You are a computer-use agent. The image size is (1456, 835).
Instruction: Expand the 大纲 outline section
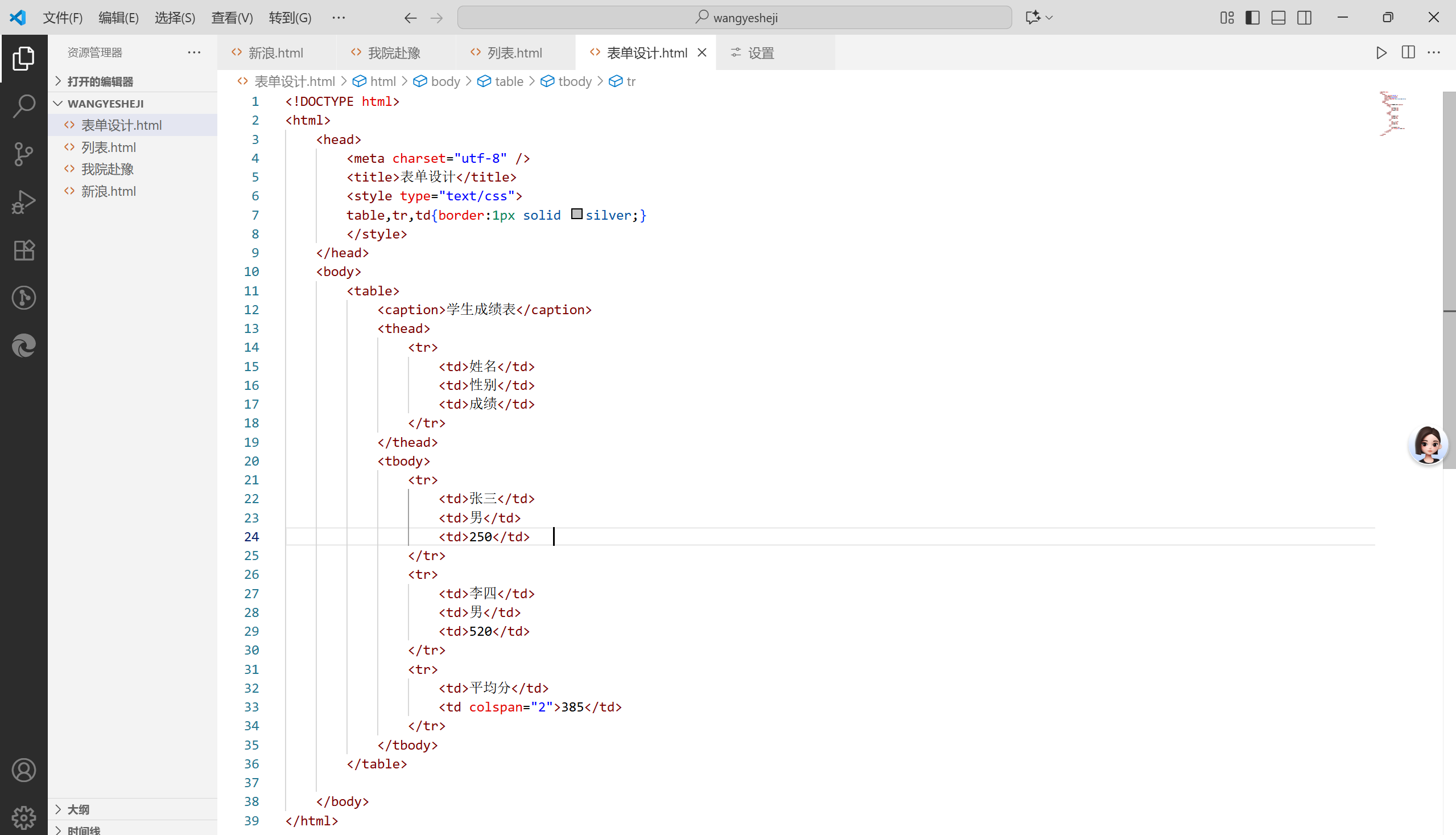click(79, 809)
